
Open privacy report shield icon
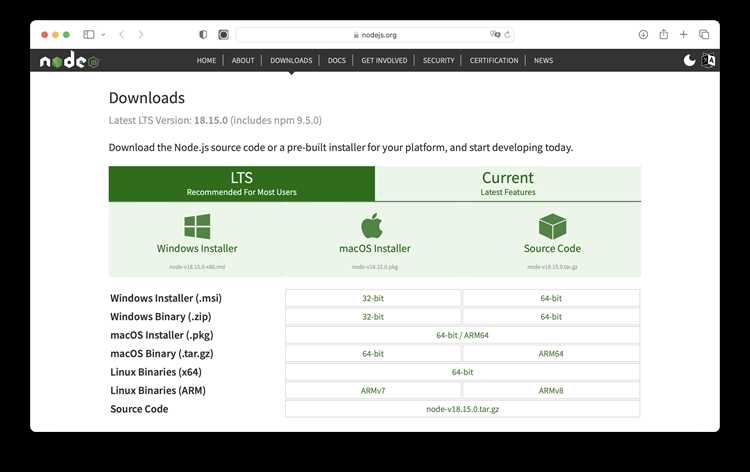(x=203, y=34)
